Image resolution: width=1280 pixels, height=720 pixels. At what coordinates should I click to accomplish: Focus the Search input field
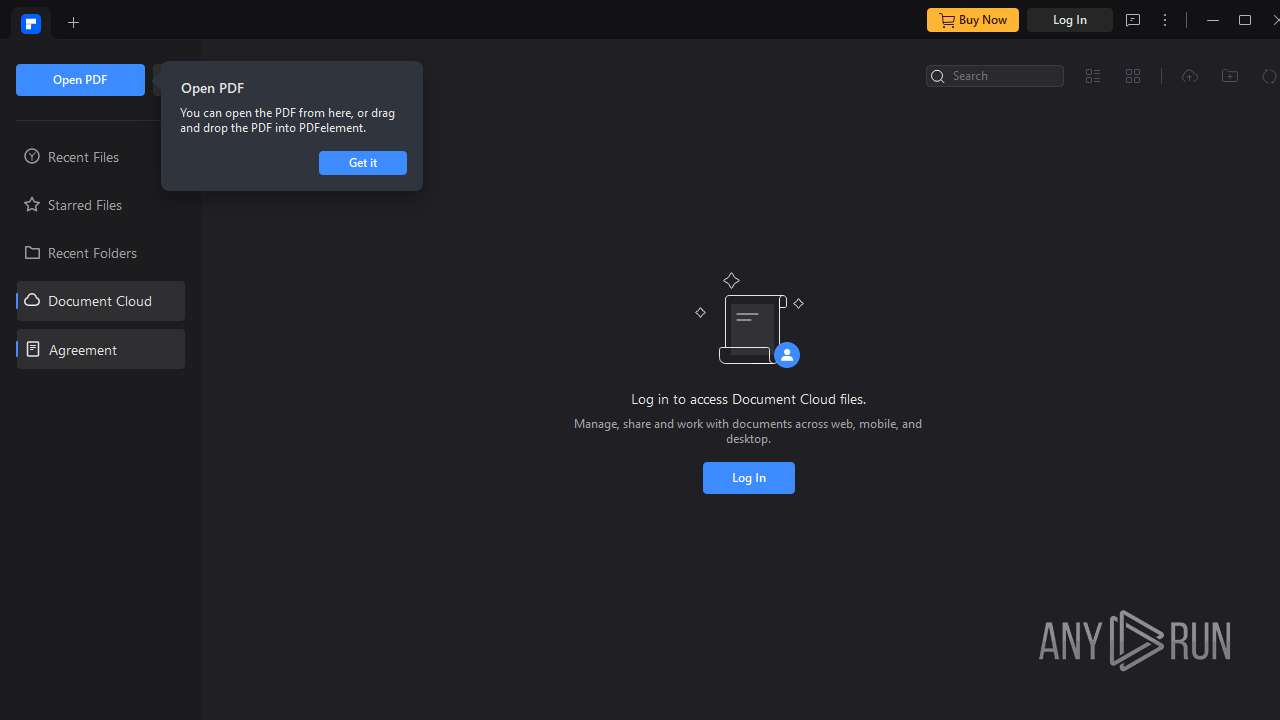(995, 76)
